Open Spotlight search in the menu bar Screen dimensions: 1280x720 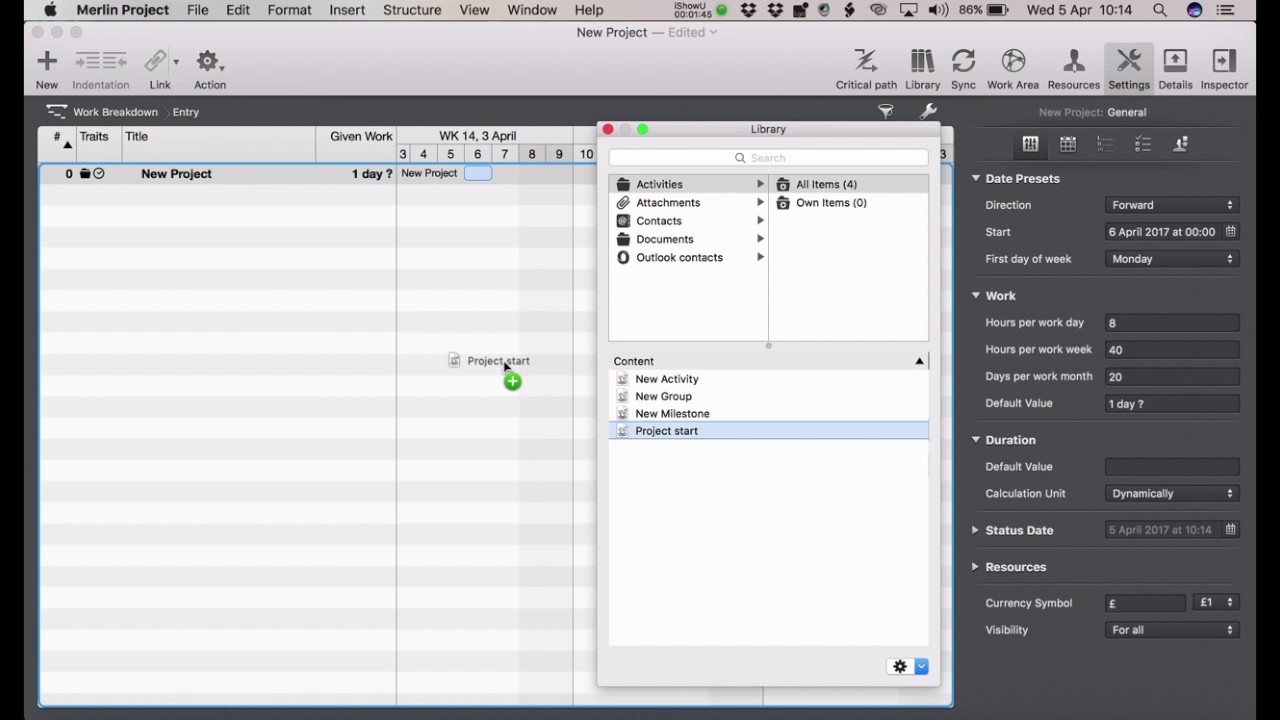tap(1159, 10)
